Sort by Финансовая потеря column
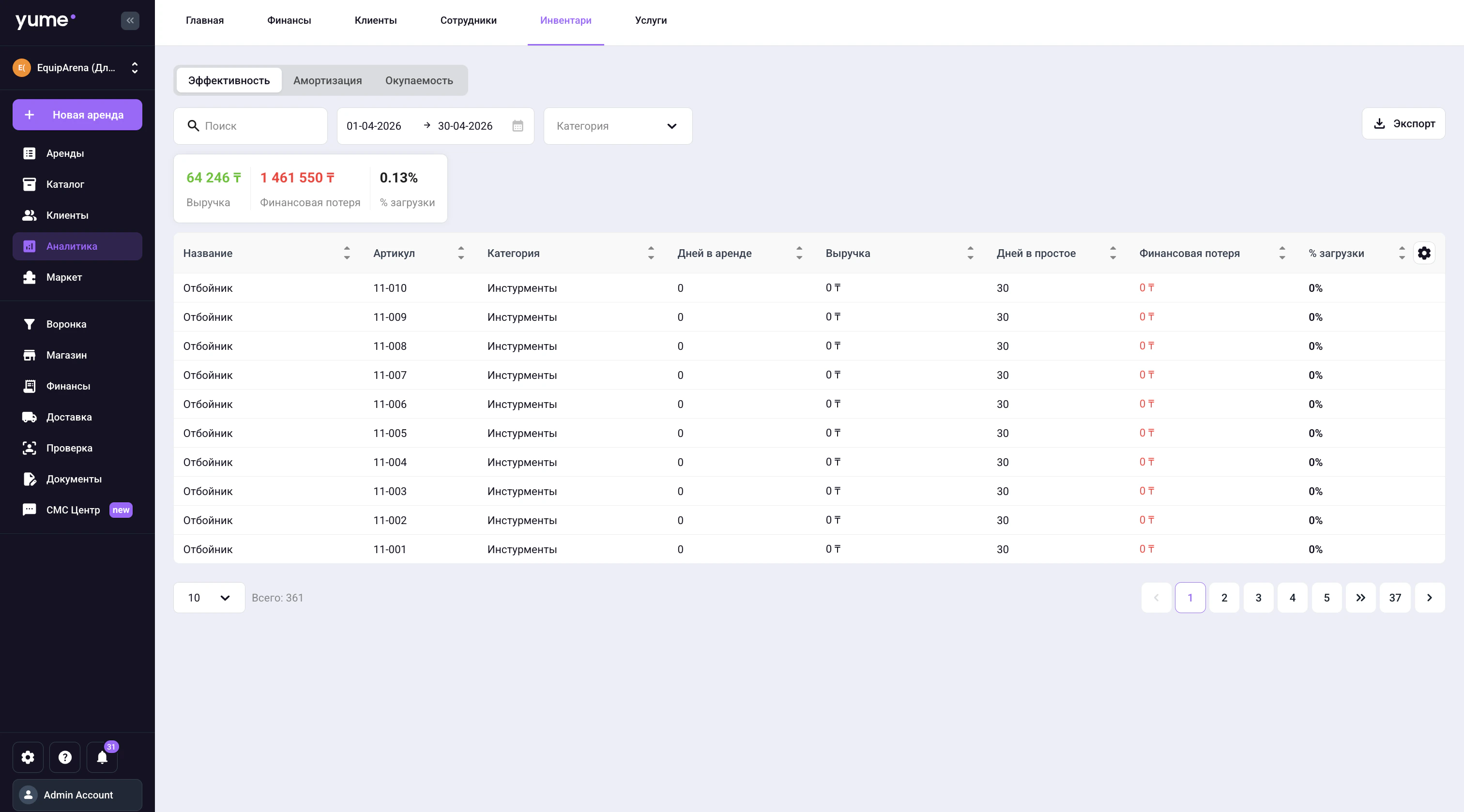 pos(1281,253)
